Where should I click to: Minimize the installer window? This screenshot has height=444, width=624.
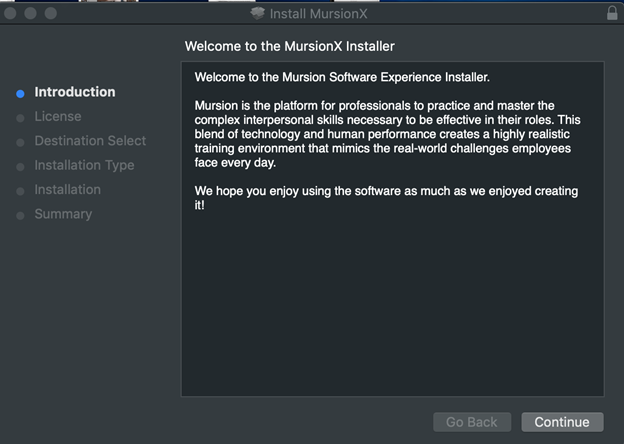click(x=31, y=14)
